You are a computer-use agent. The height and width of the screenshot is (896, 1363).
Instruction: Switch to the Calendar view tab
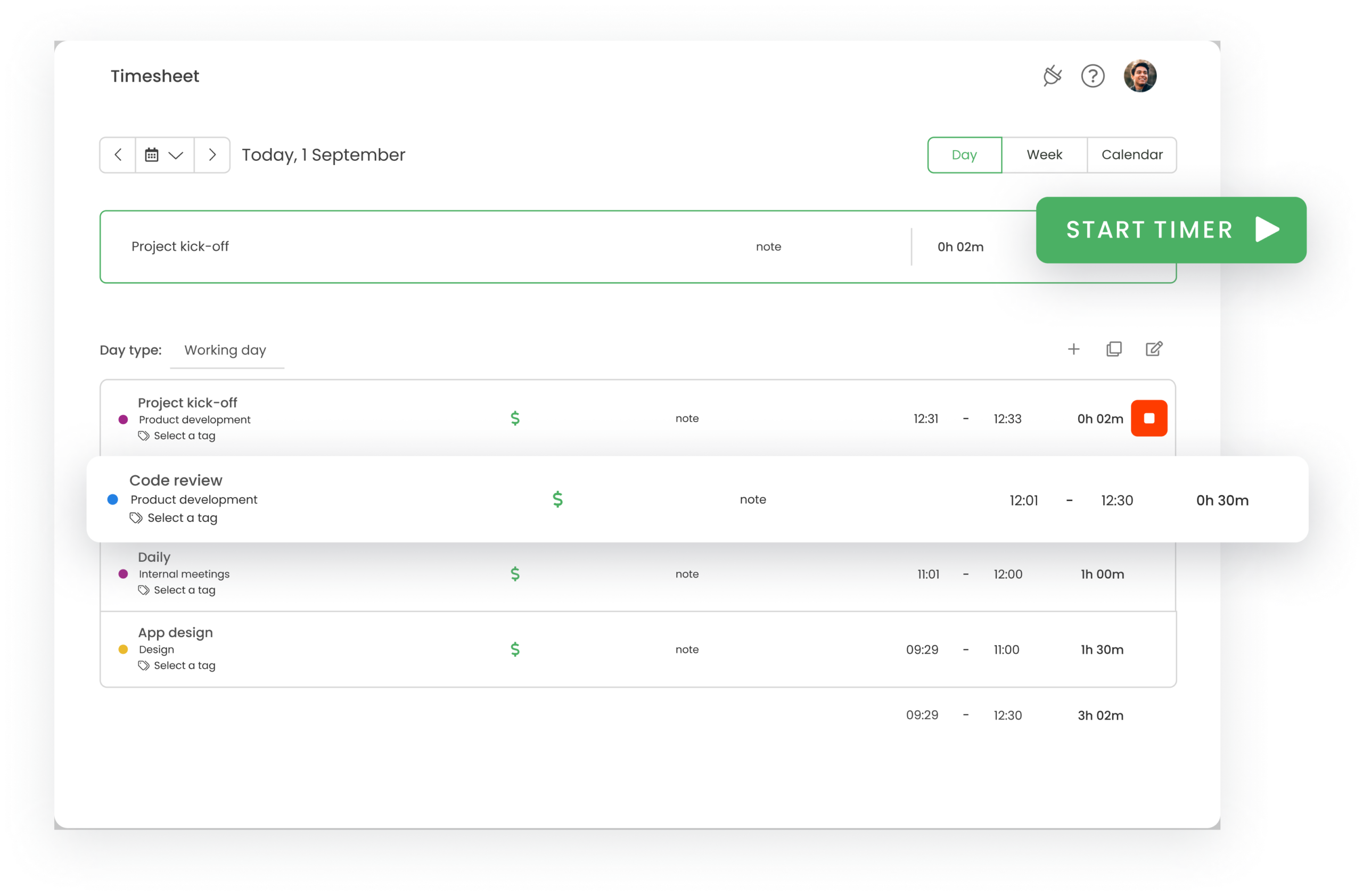[x=1131, y=154]
